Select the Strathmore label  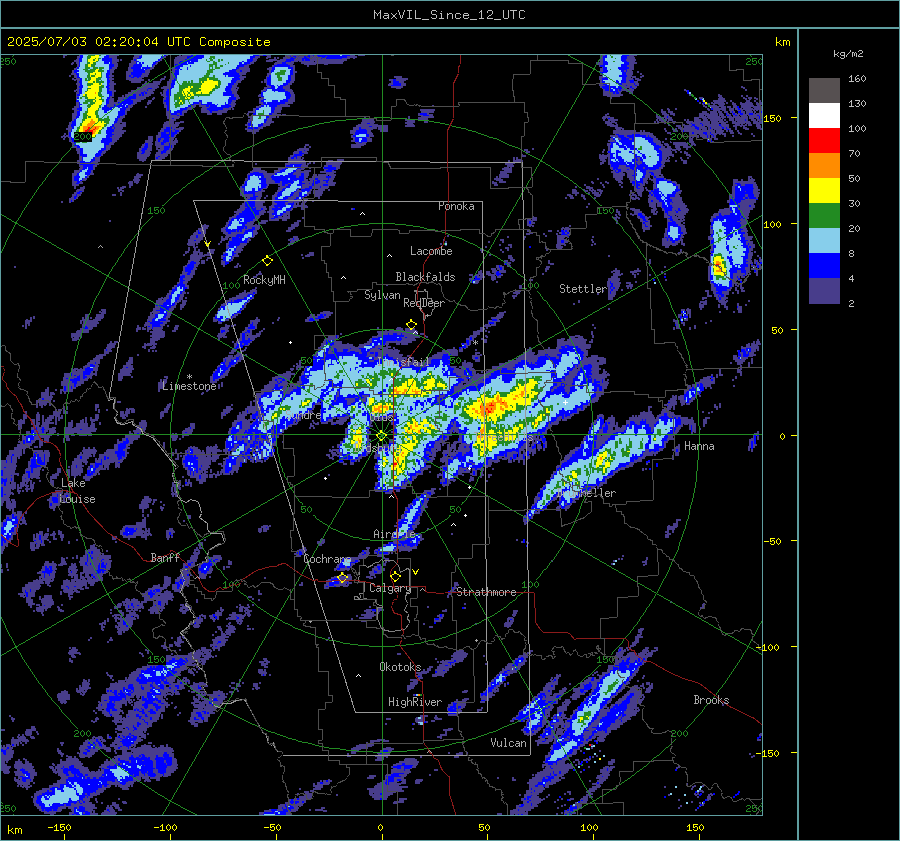coord(486,592)
